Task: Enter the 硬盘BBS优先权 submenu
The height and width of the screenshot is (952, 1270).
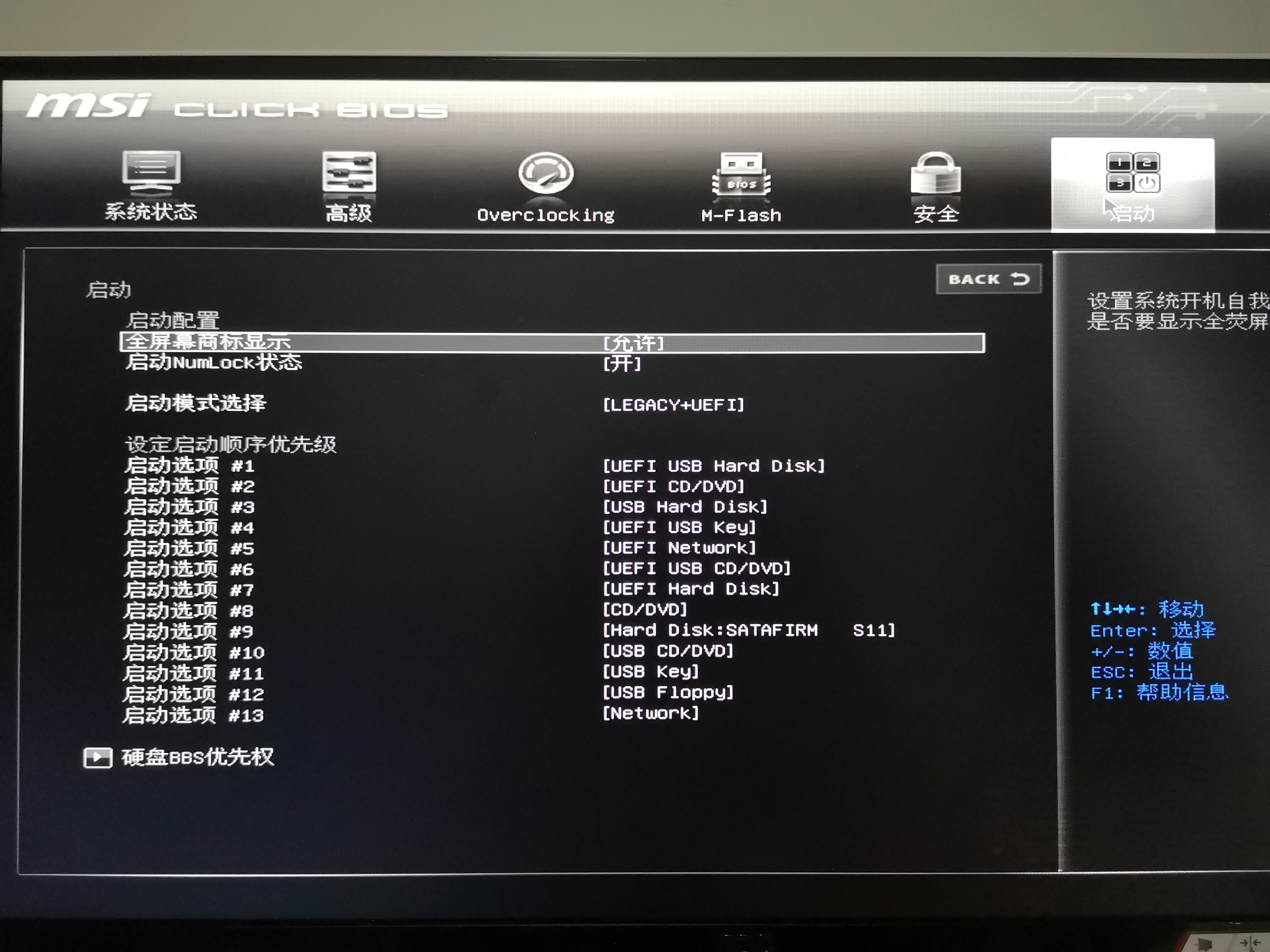Action: click(197, 758)
